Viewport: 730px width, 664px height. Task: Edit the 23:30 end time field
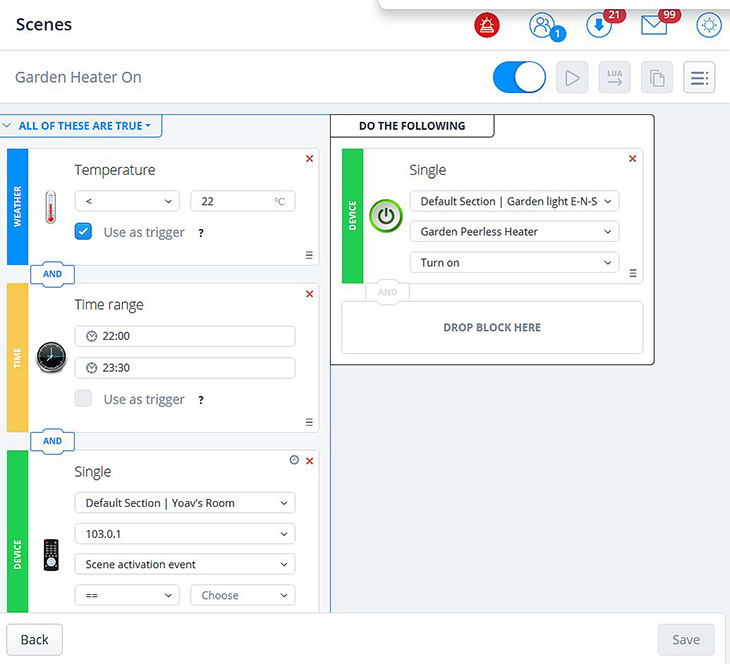185,368
